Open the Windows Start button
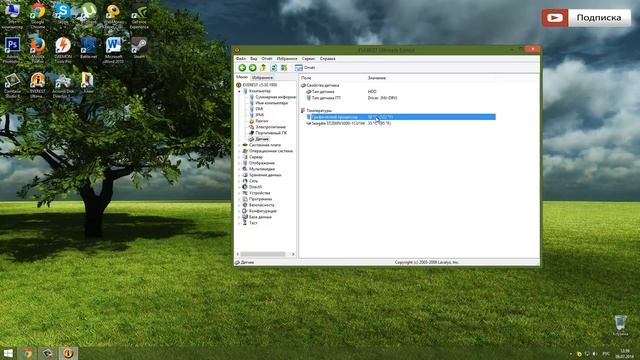This screenshot has height=360, width=640. [x=8, y=353]
